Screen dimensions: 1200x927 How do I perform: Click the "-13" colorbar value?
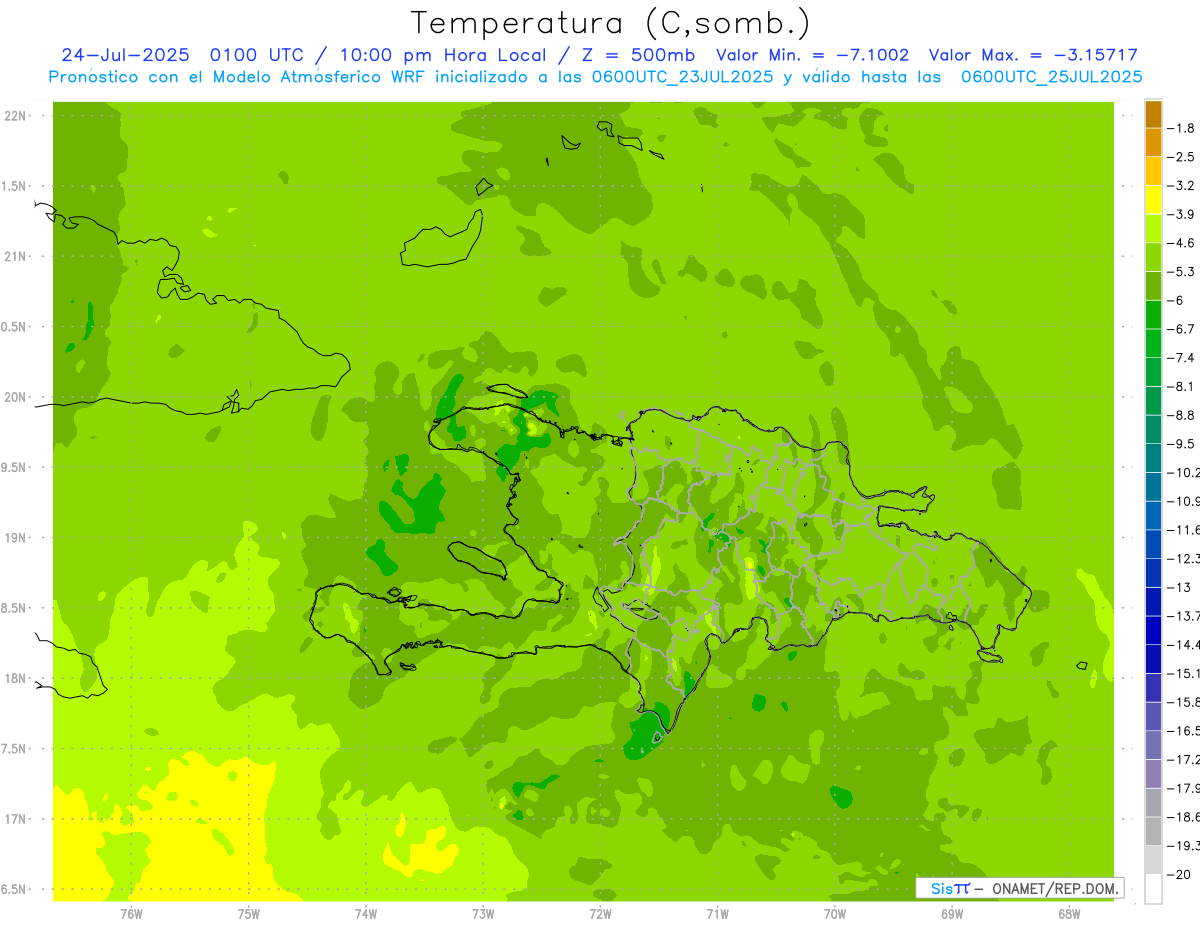tap(1179, 587)
